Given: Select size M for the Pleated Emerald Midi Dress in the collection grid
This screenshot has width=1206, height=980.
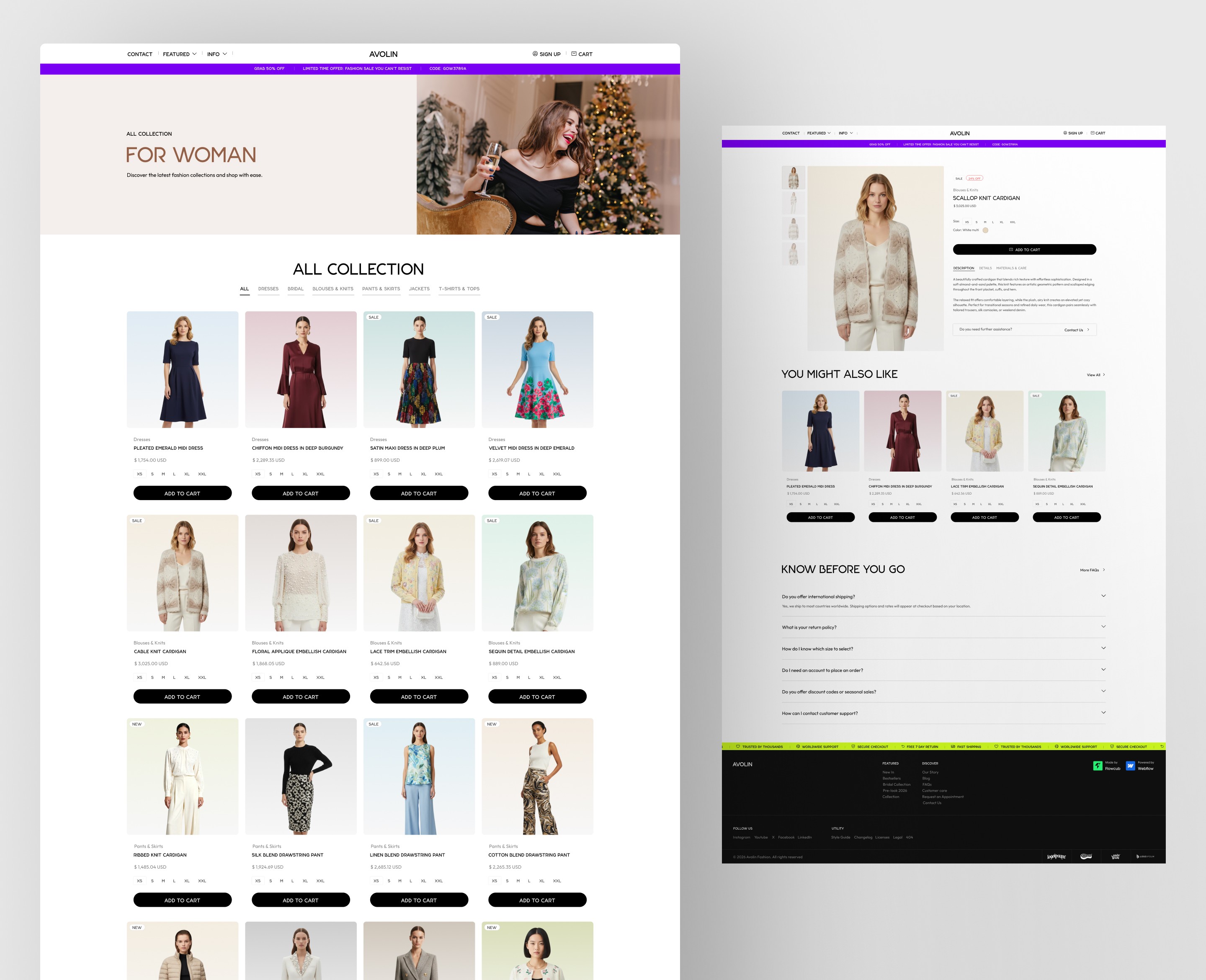Looking at the screenshot, I should (163, 474).
